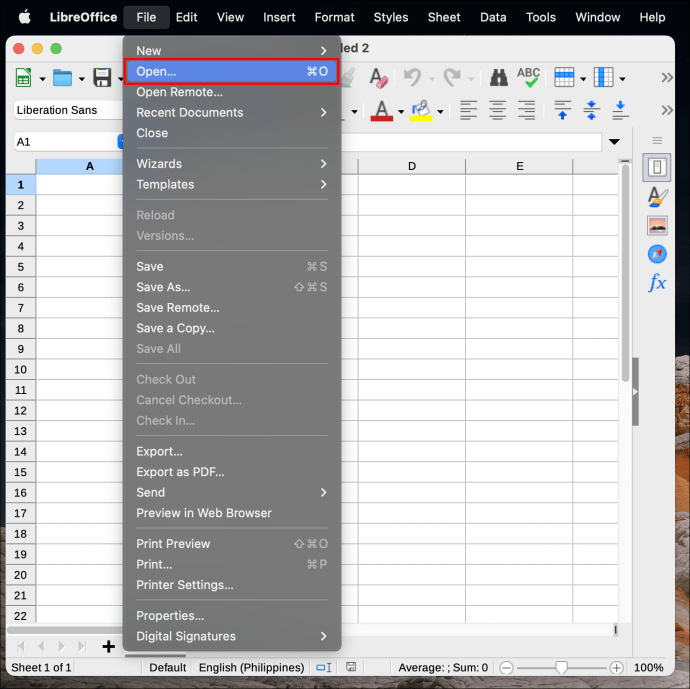Toggle the insert mode status bar indicator
This screenshot has width=690, height=689.
(x=324, y=667)
